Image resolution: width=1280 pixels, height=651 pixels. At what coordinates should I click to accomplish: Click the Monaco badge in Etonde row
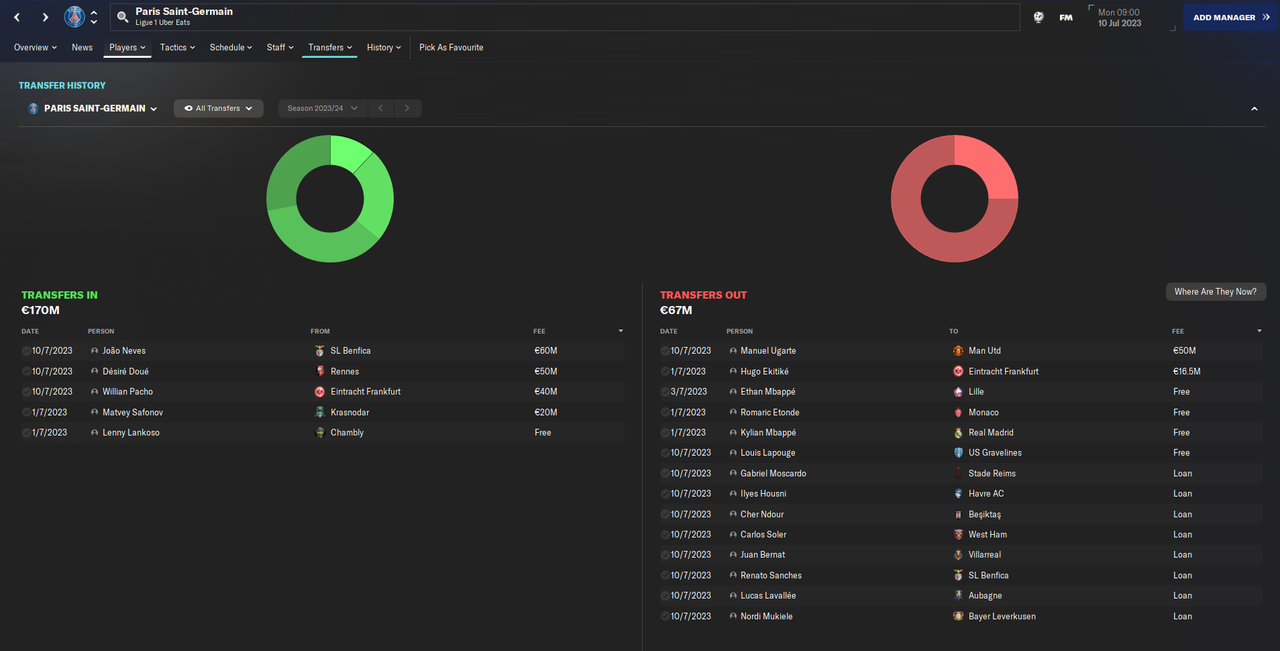click(959, 412)
